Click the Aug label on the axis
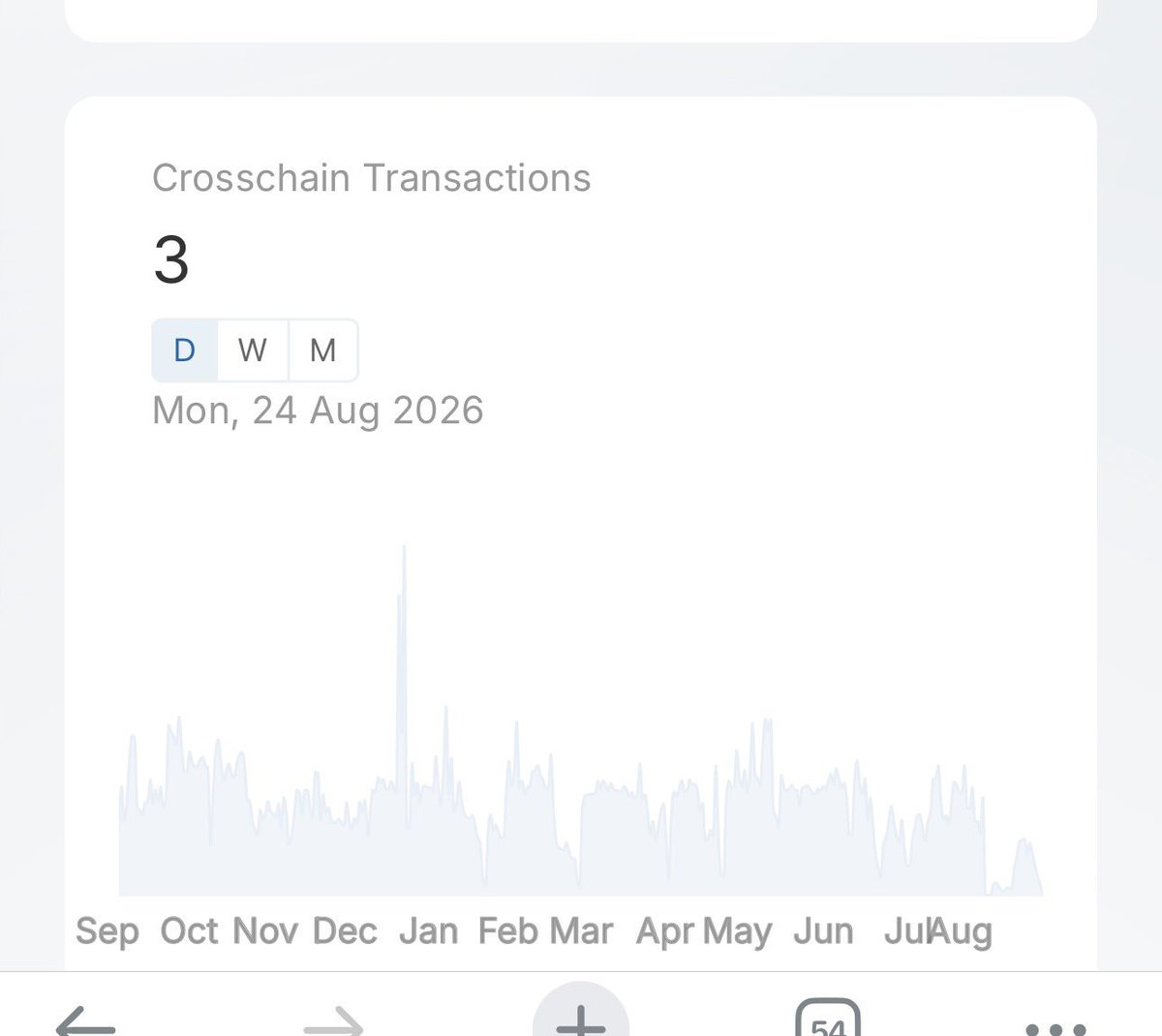 pyautogui.click(x=962, y=931)
